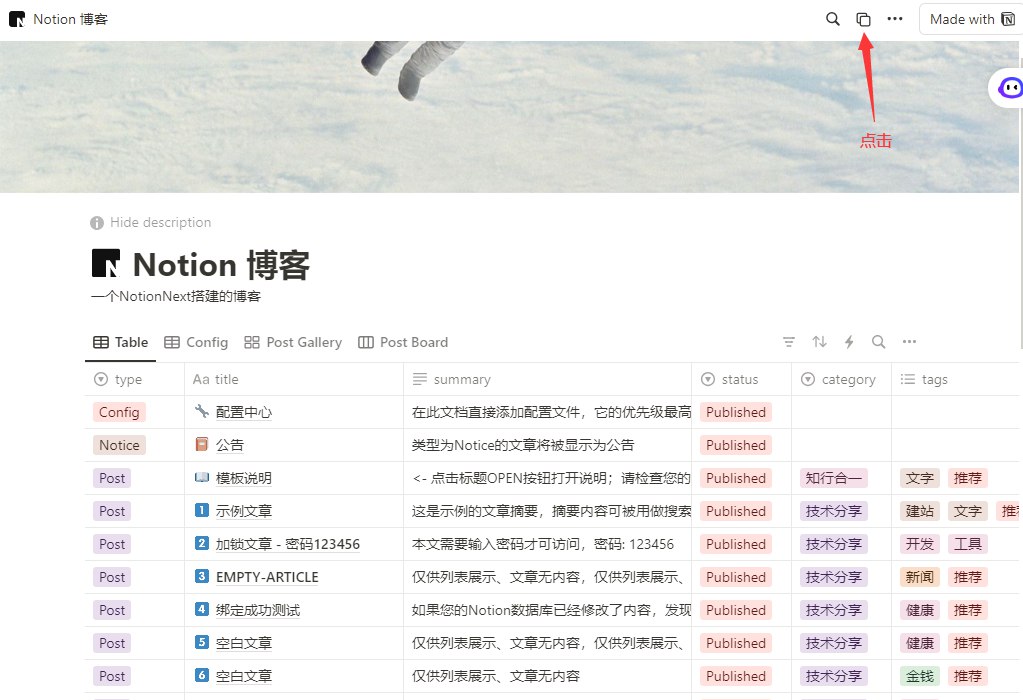Click 技术分享 category in 示例文章 row
Image resolution: width=1023 pixels, height=700 pixels.
[834, 511]
